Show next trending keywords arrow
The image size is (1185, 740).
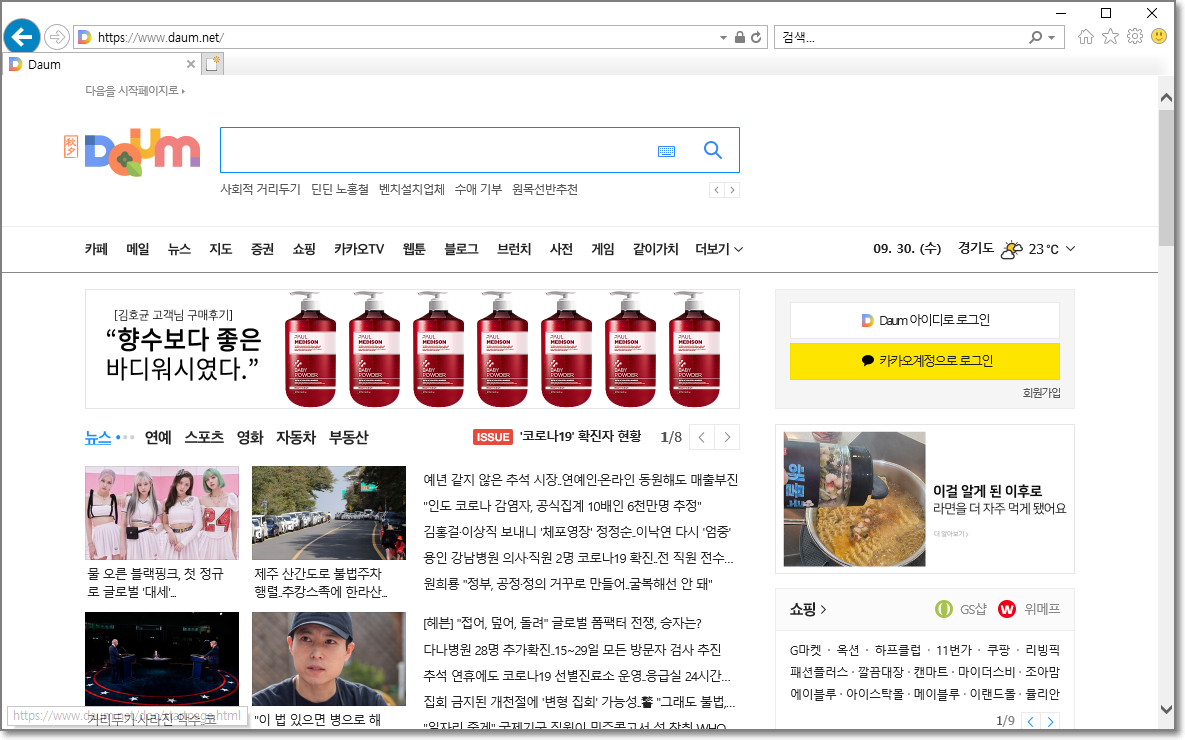click(x=732, y=190)
